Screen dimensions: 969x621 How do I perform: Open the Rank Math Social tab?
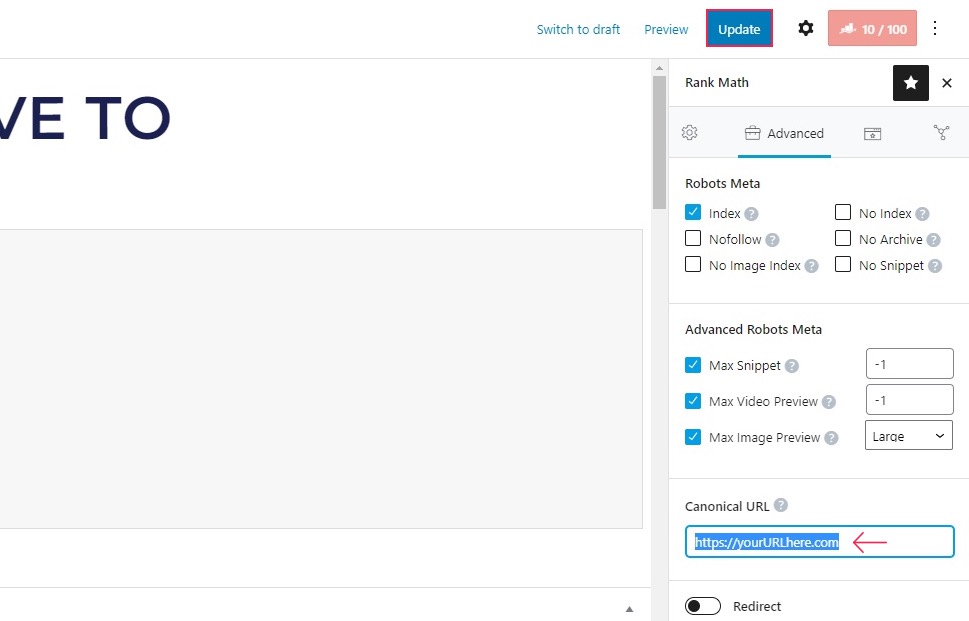click(x=941, y=133)
